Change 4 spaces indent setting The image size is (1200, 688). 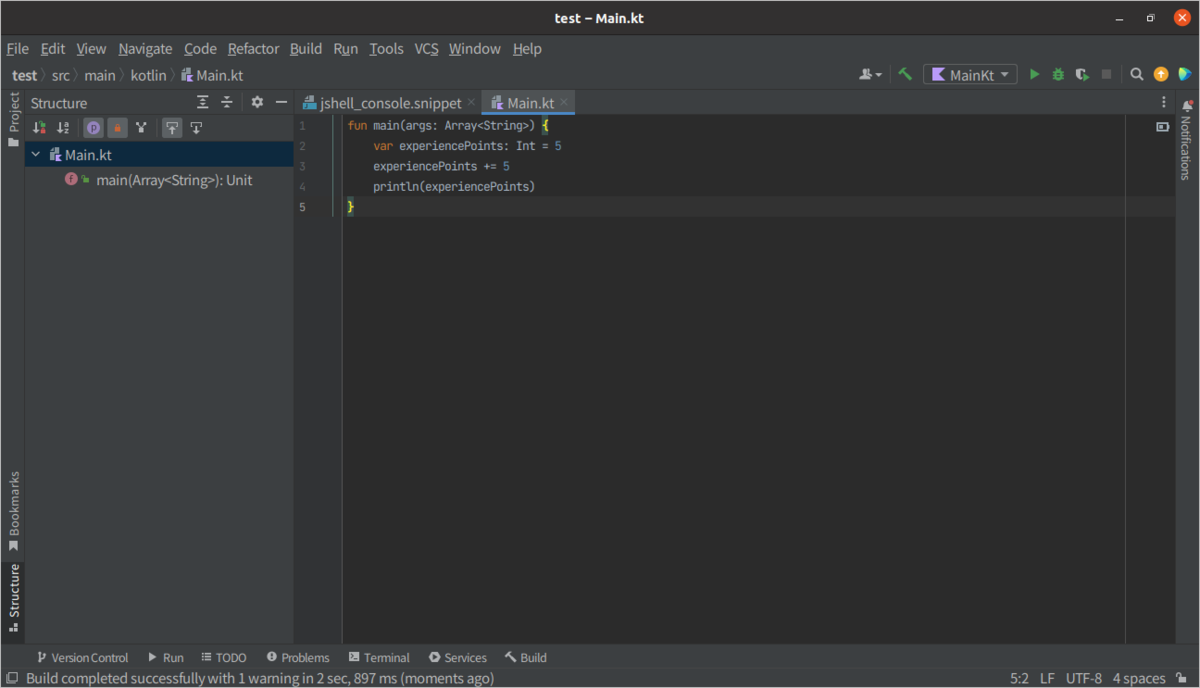click(1138, 678)
